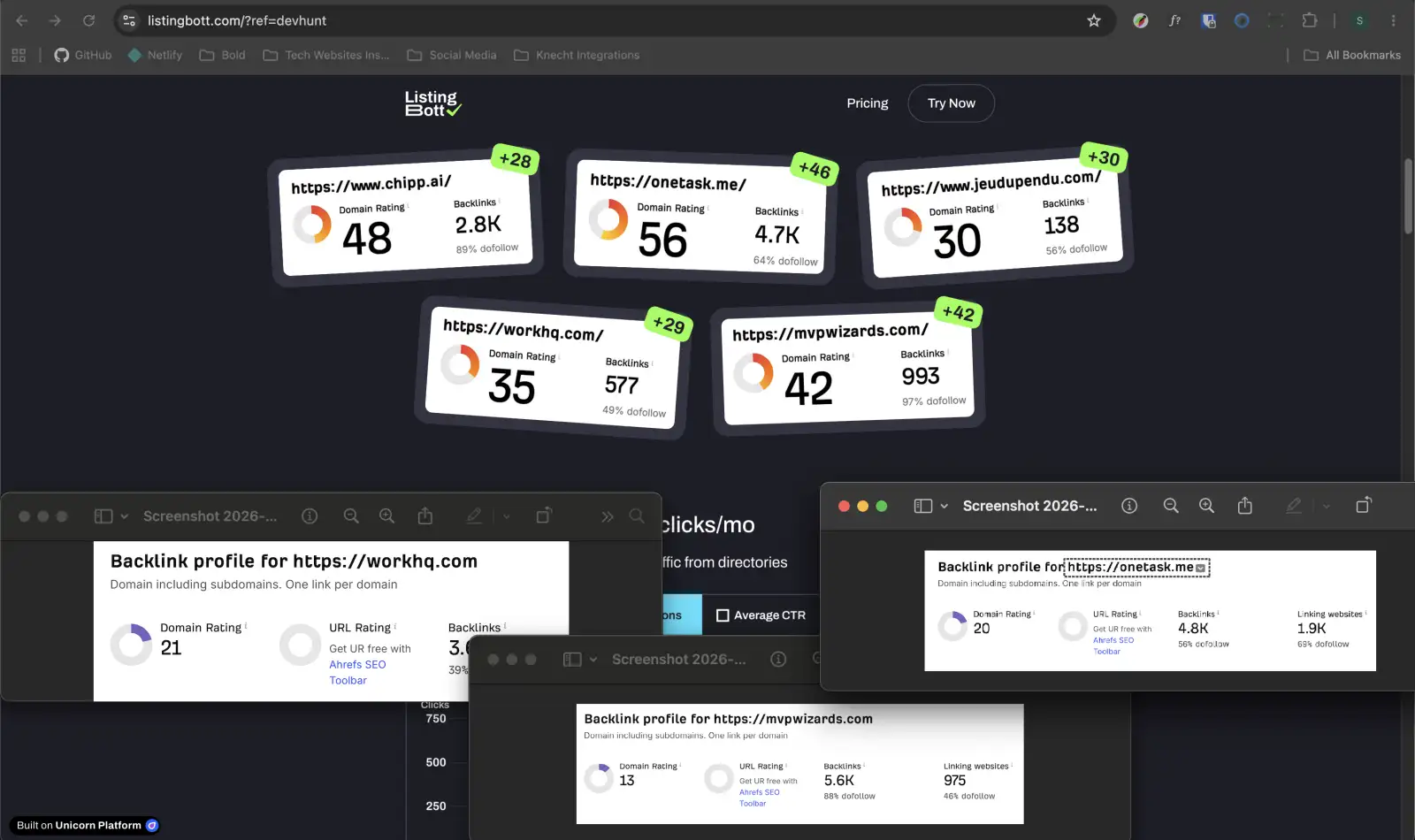Screen dimensions: 1415x840
Task: Click the Chrome profile avatar icon
Action: [x=1360, y=20]
